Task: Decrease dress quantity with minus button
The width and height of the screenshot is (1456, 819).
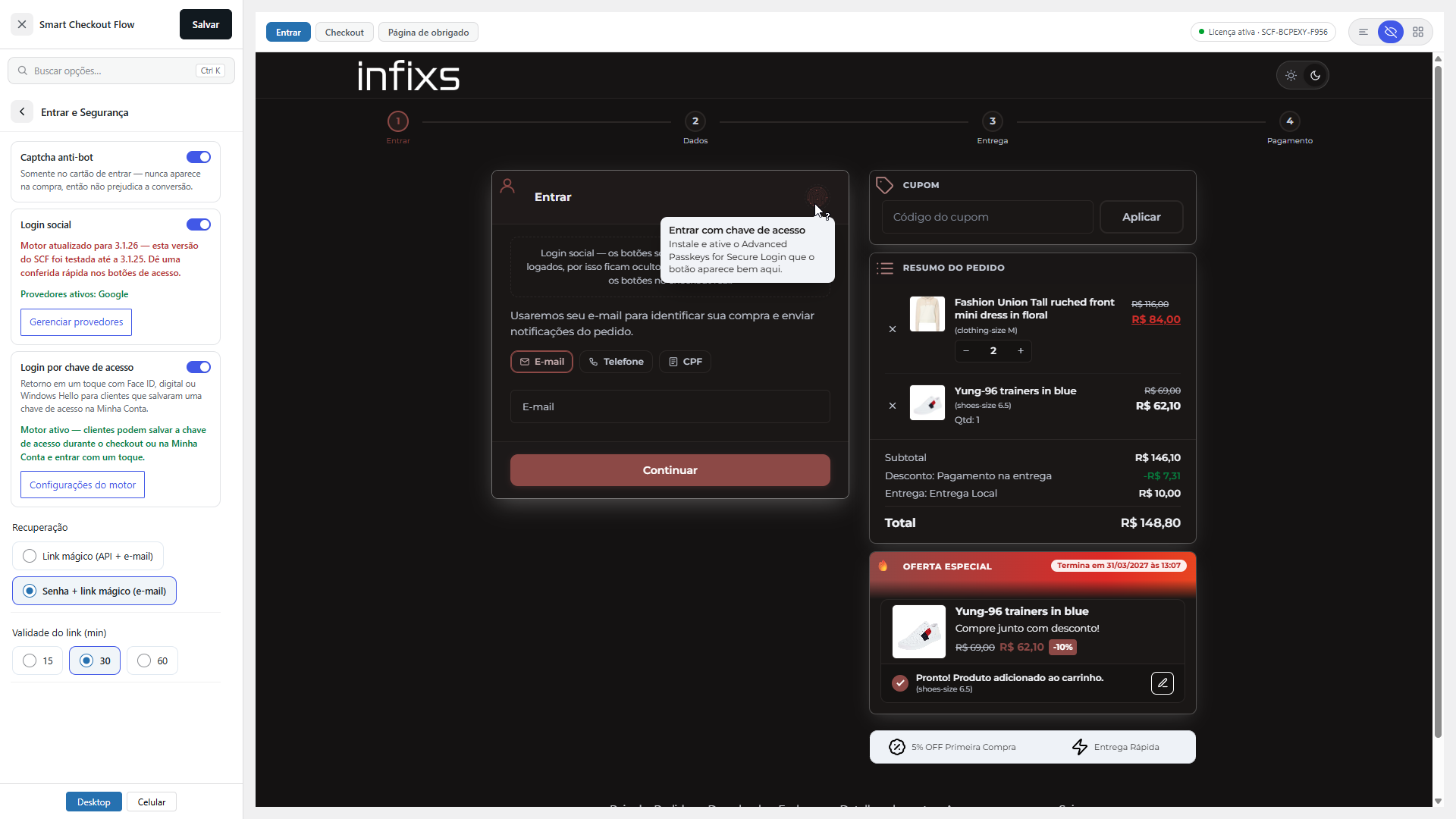Action: tap(966, 350)
